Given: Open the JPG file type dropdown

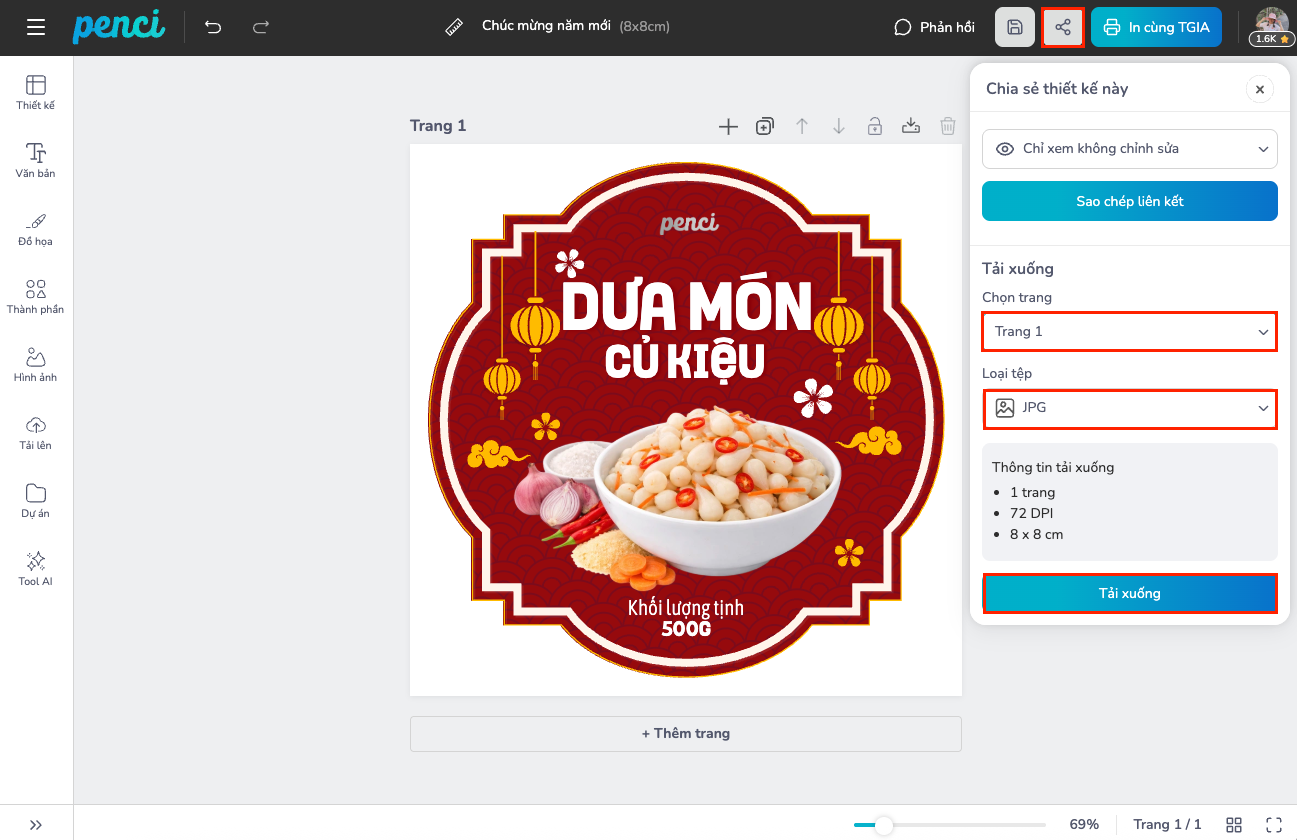Looking at the screenshot, I should click(1130, 408).
